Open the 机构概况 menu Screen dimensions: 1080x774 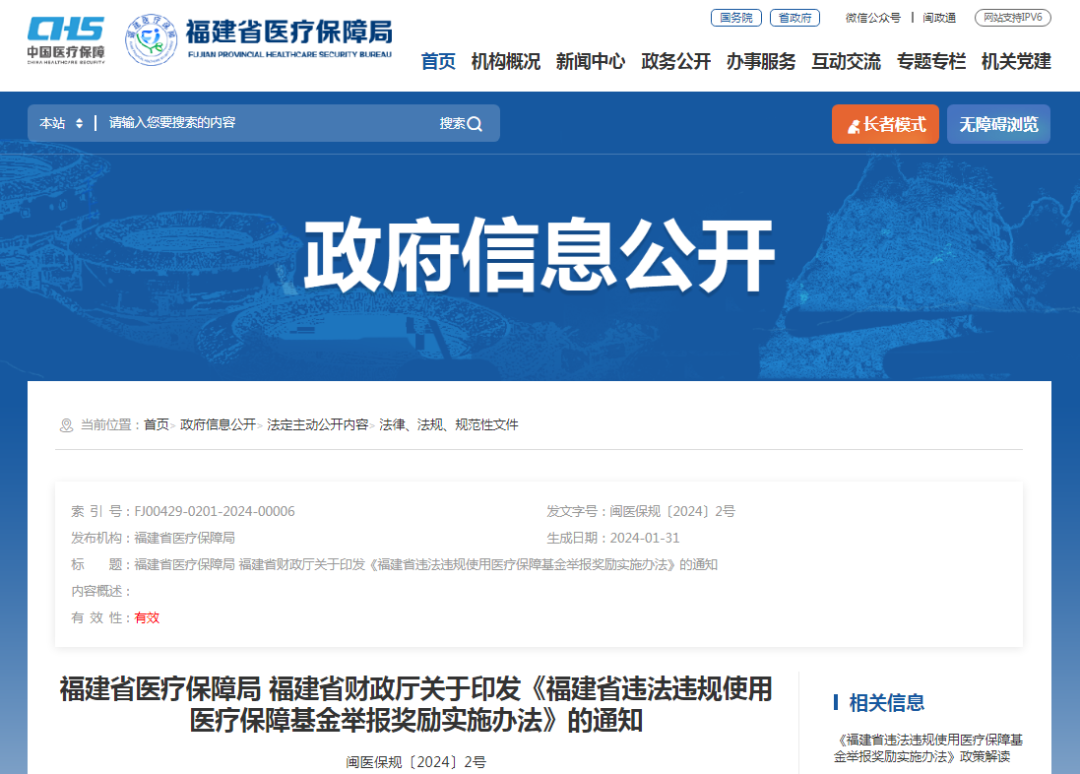tap(506, 61)
